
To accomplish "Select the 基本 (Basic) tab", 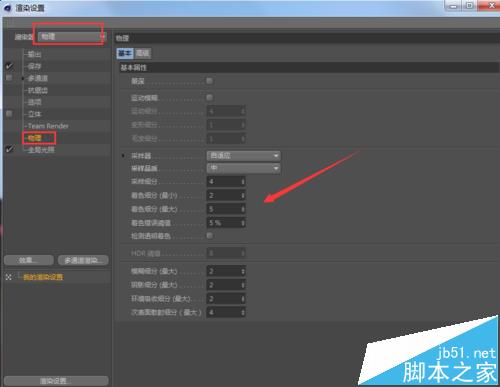I will coord(125,53).
